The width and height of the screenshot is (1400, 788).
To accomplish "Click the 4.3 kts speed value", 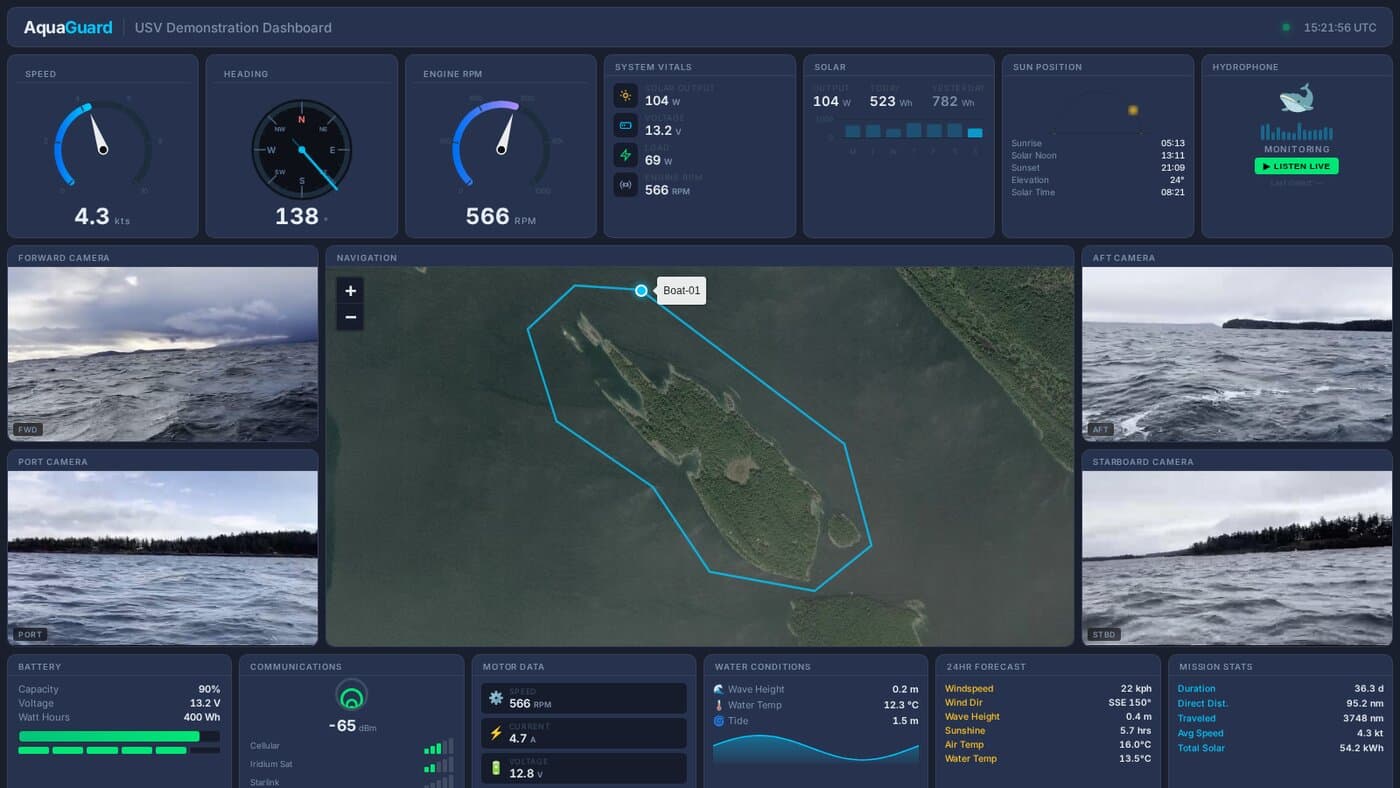I will (102, 216).
